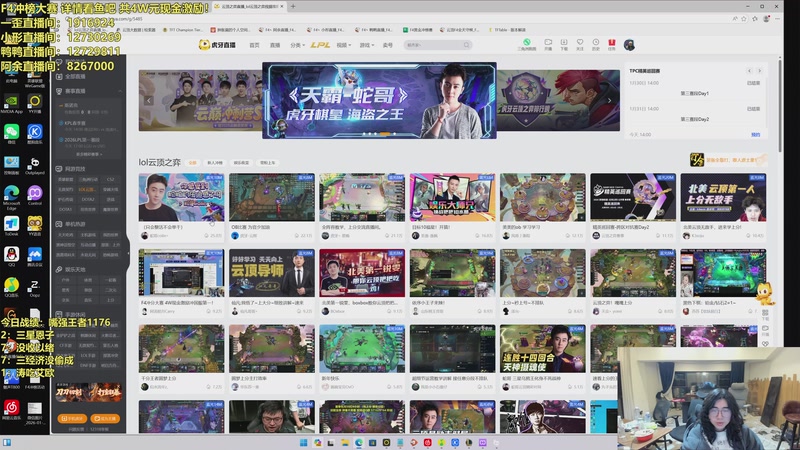Image resolution: width=800 pixels, height=450 pixels.
Task: Expand the more matches link in sidebar
Action: pyautogui.click(x=89, y=154)
